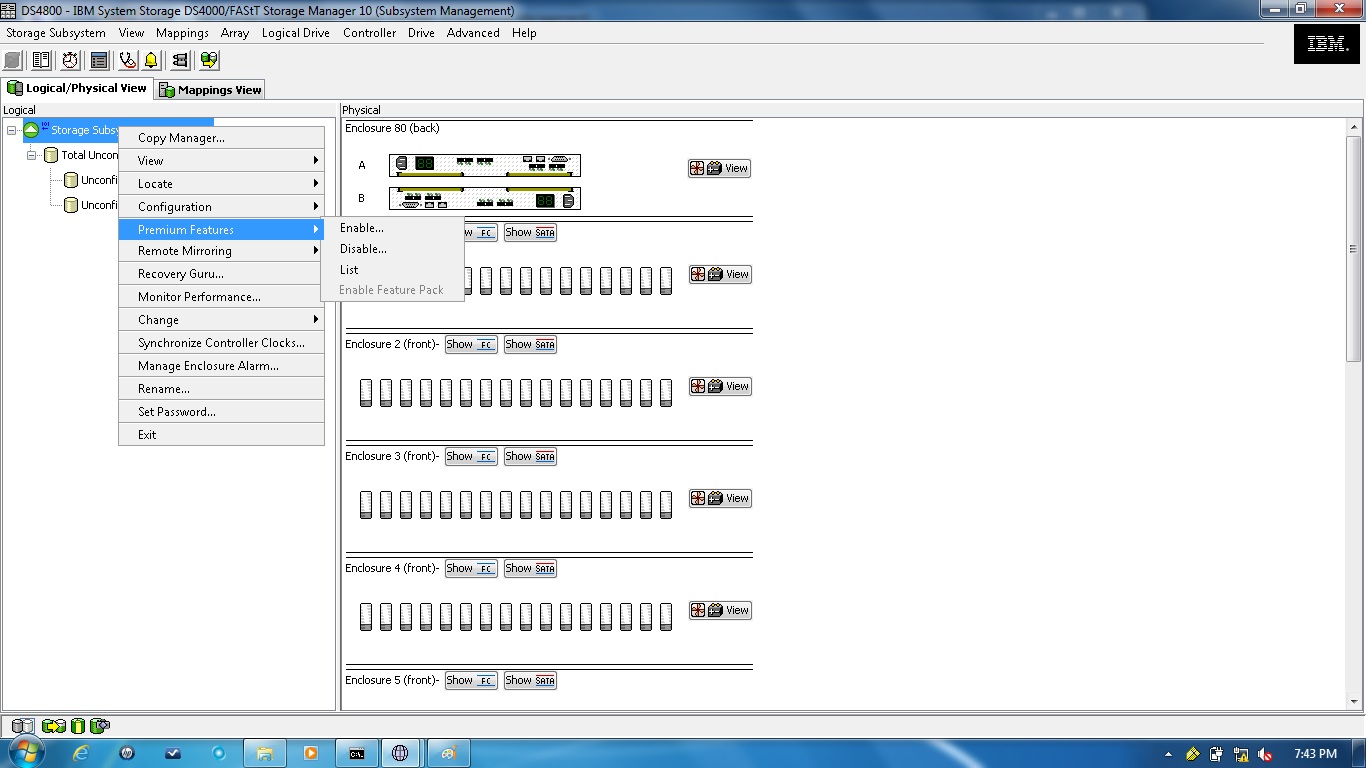Select Monitor Performance... in context menu
The image size is (1366, 768).
pos(221,296)
